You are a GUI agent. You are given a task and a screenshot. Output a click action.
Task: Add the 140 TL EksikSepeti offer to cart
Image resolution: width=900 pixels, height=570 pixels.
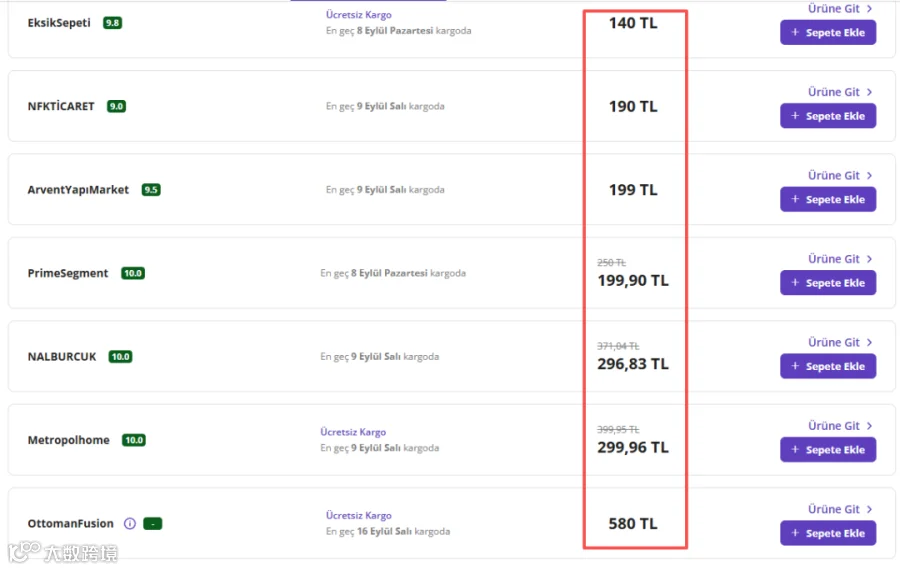[x=828, y=33]
